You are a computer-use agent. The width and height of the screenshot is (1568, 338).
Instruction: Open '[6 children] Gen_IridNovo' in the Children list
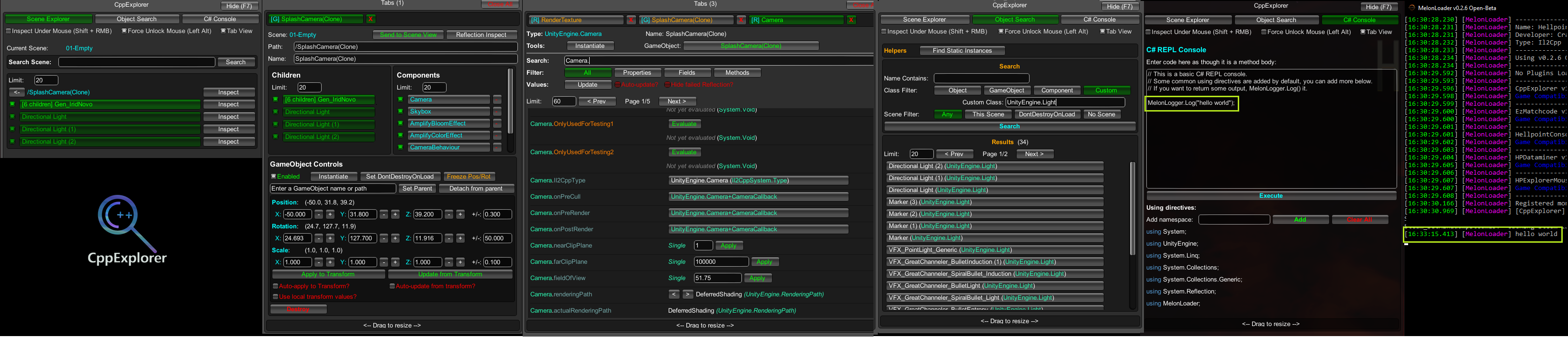329,100
